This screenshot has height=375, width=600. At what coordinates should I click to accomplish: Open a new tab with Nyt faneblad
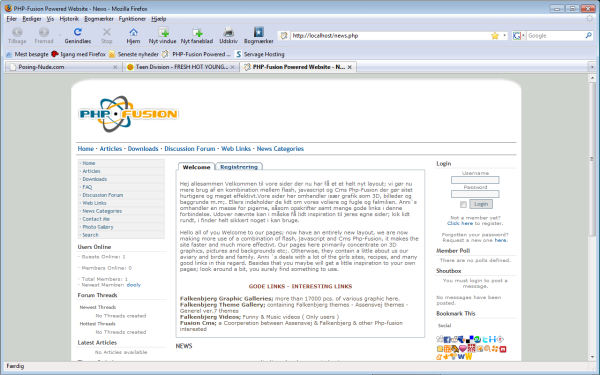click(197, 32)
